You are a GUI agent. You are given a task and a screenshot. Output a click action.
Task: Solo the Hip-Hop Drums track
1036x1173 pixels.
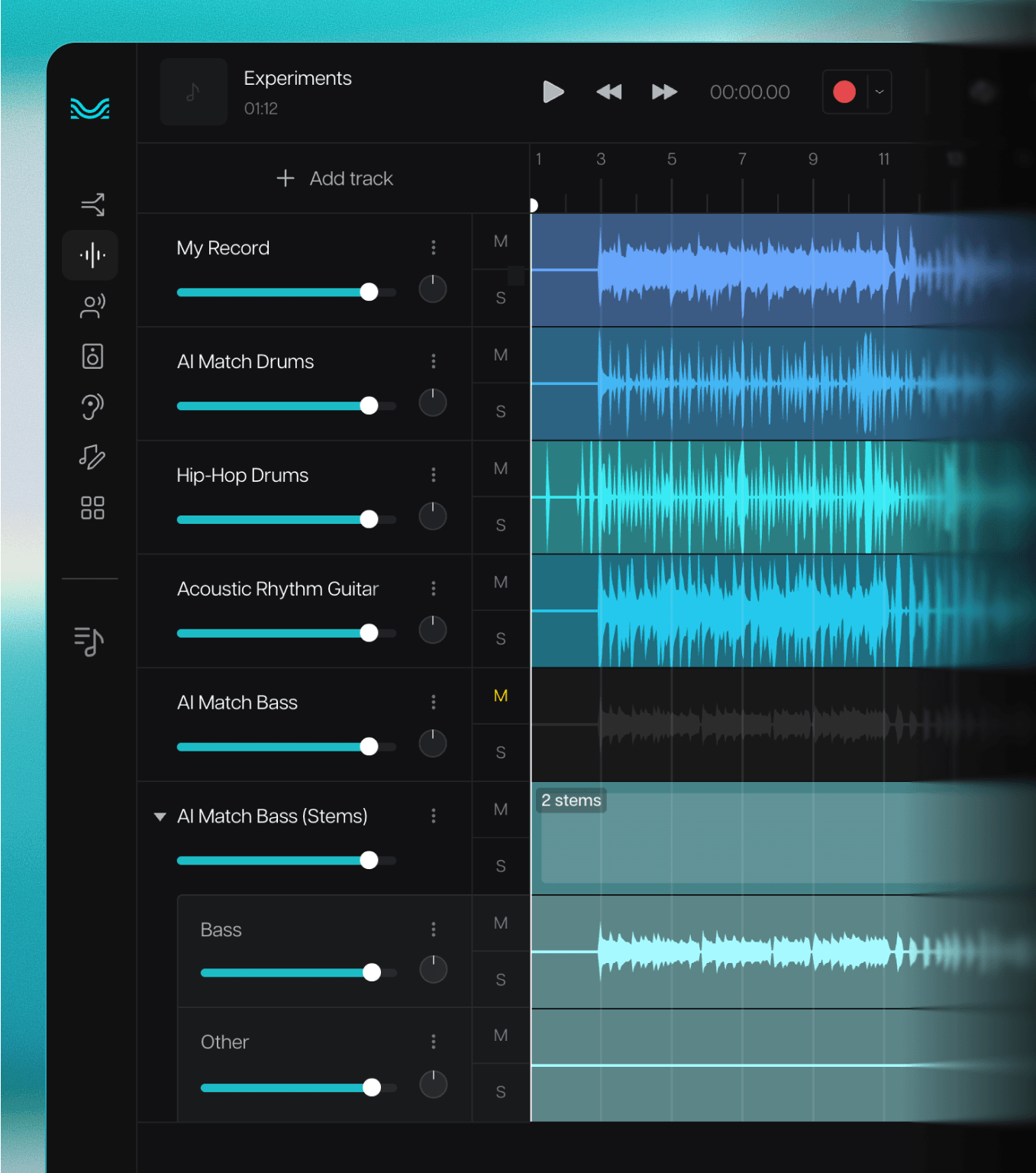(501, 525)
